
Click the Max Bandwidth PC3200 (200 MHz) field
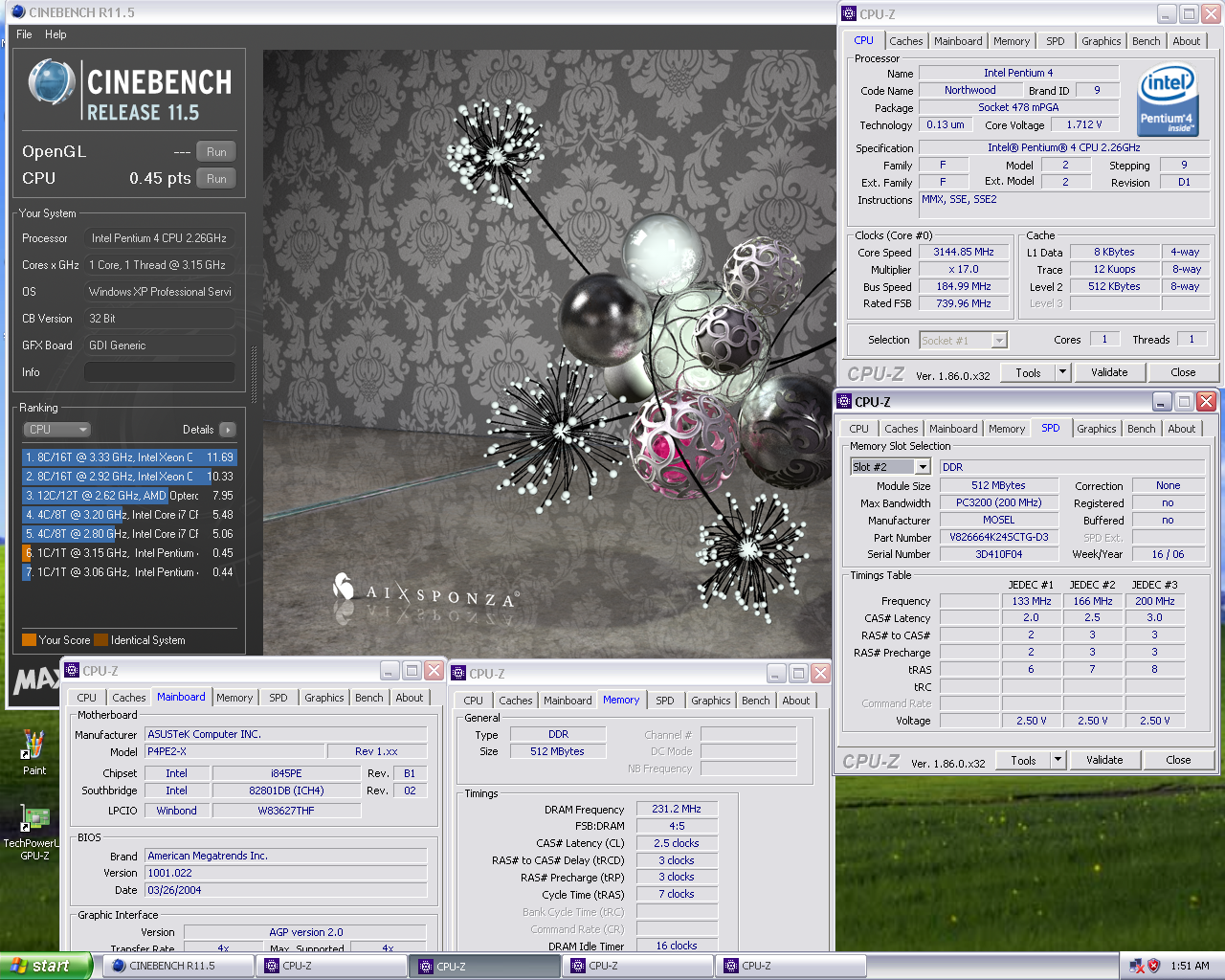pyautogui.click(x=998, y=503)
